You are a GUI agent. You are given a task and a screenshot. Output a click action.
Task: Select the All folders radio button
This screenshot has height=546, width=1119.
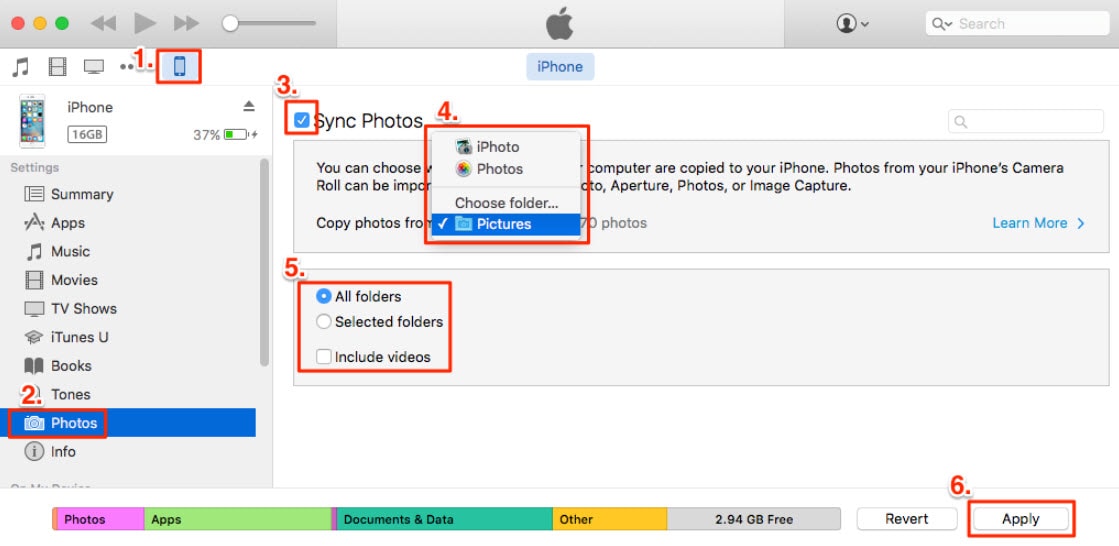[x=324, y=297]
